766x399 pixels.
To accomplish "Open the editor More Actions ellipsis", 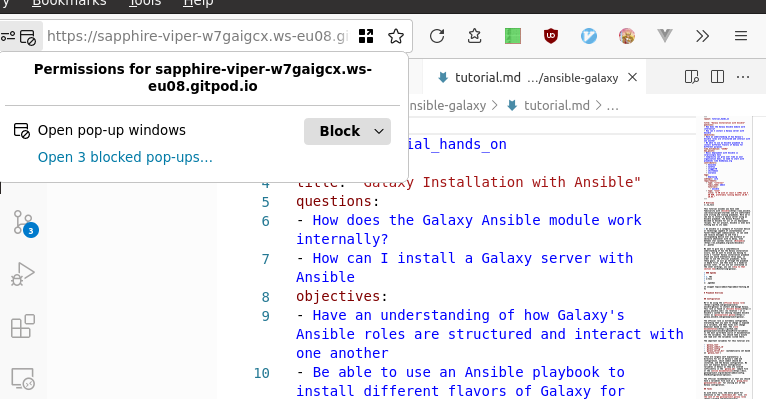I will tap(743, 77).
